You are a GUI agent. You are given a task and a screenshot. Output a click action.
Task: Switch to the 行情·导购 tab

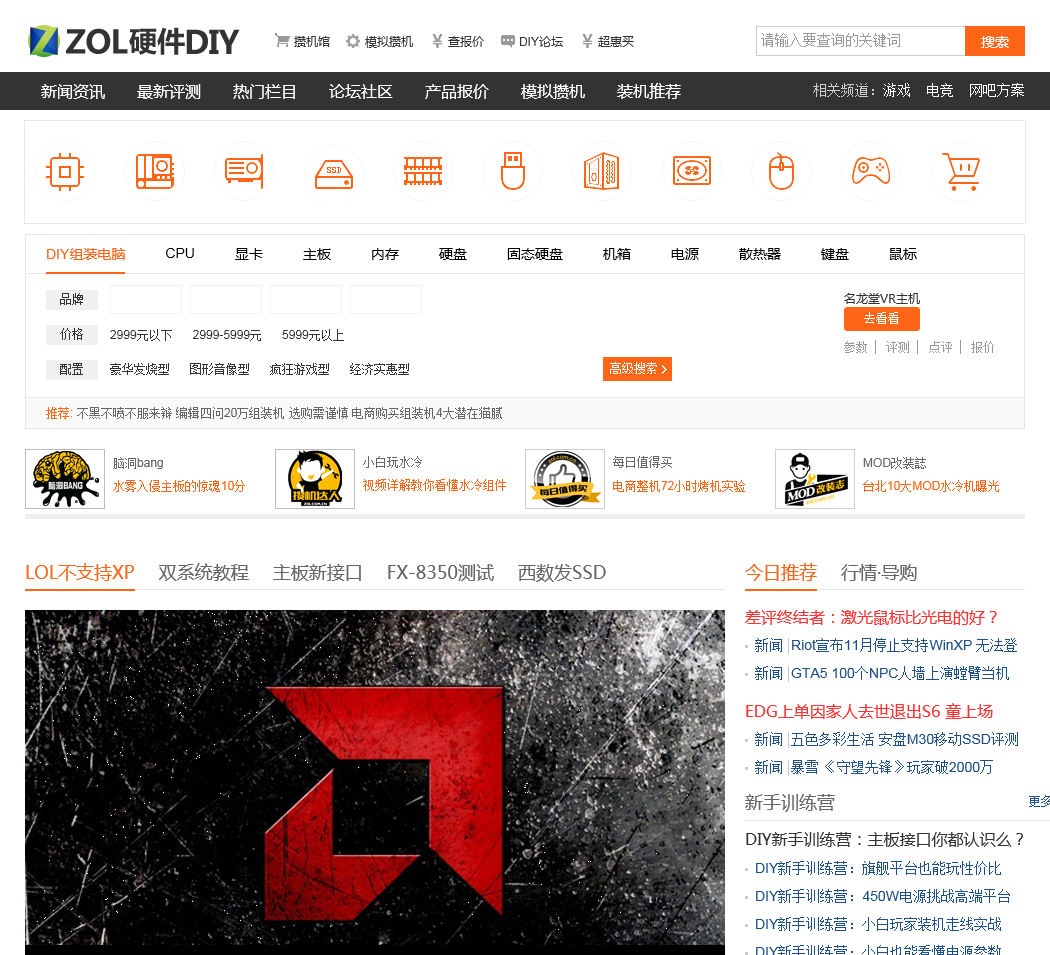[879, 573]
